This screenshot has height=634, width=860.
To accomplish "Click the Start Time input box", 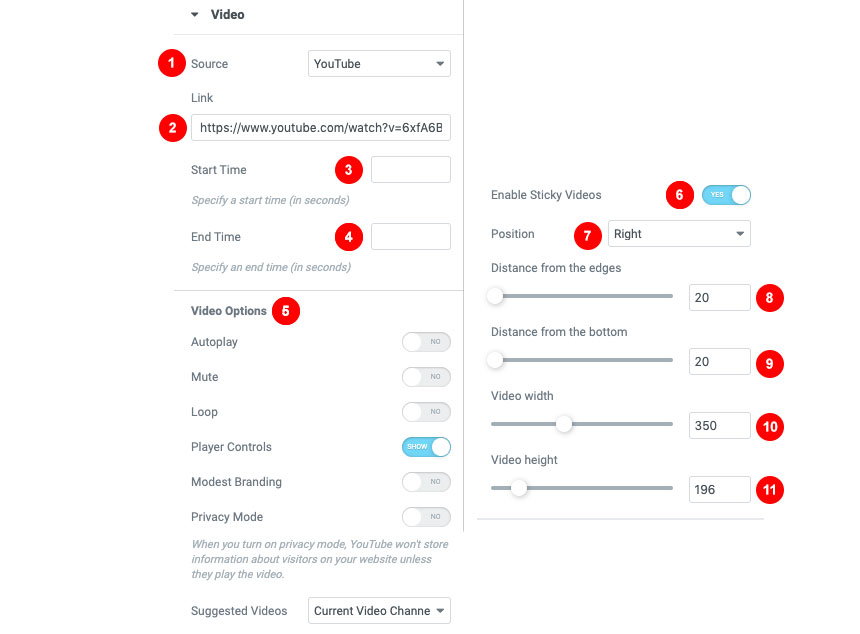I will [x=410, y=170].
